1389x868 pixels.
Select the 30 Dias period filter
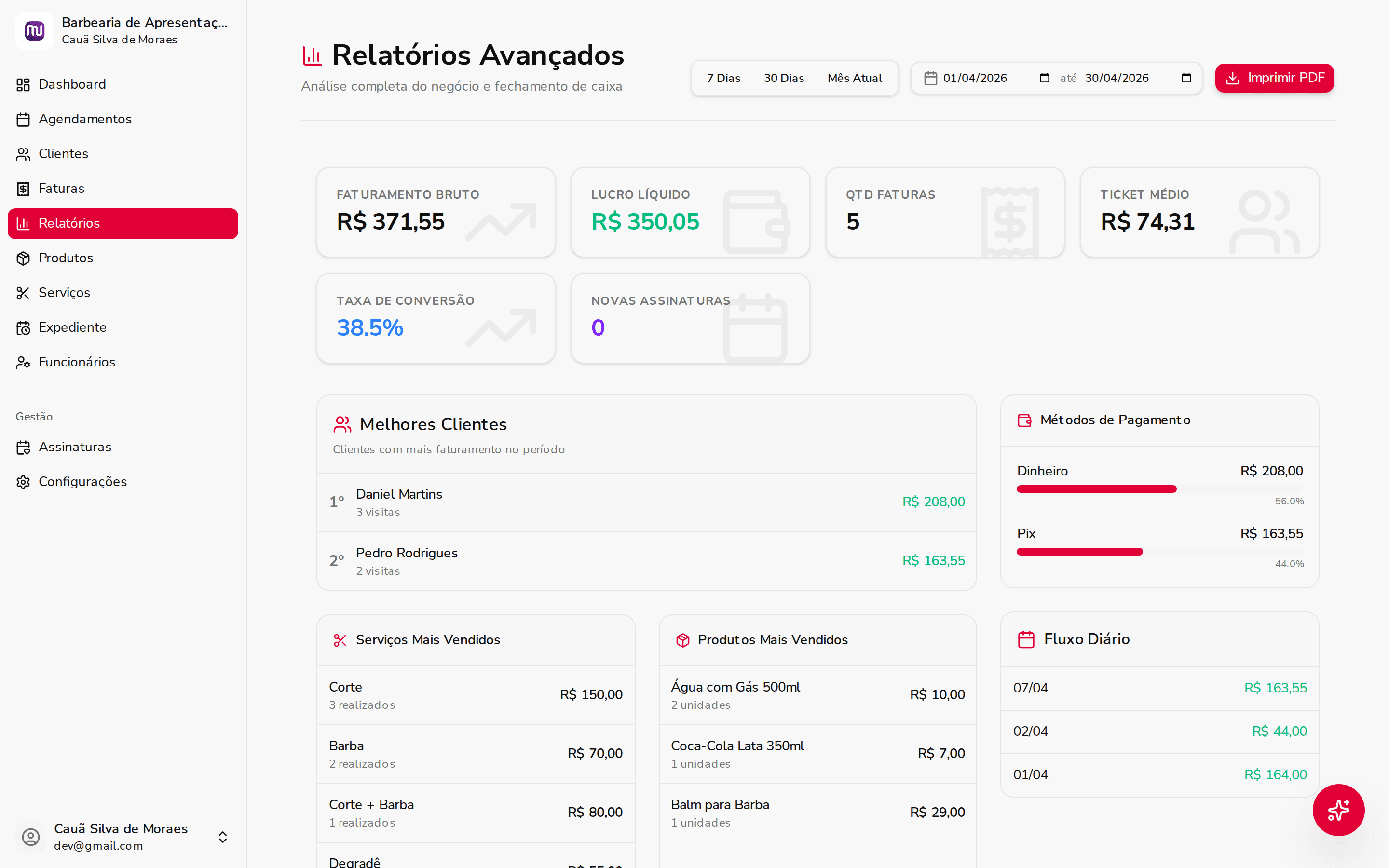783,78
